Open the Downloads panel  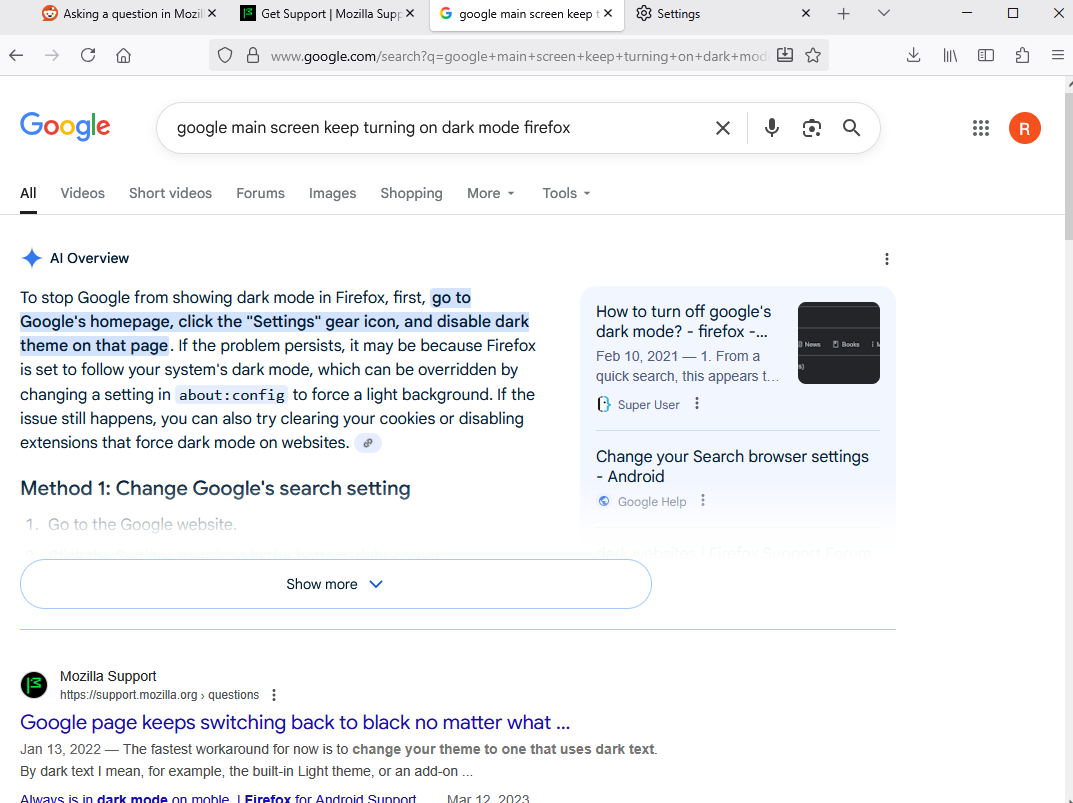pyautogui.click(x=913, y=55)
